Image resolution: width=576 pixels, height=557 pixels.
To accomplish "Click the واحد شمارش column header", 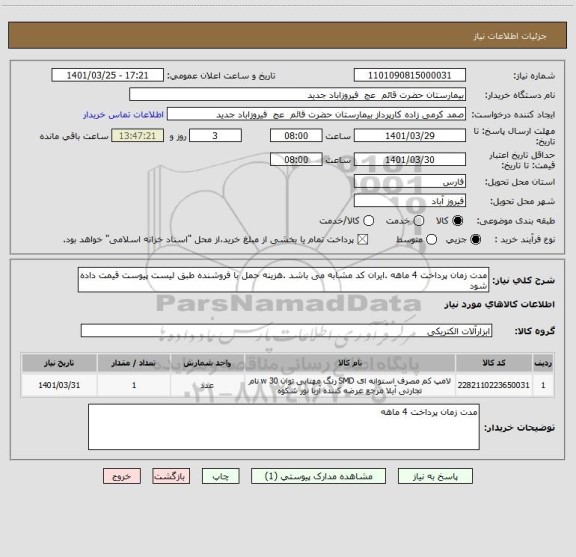I will tap(207, 363).
